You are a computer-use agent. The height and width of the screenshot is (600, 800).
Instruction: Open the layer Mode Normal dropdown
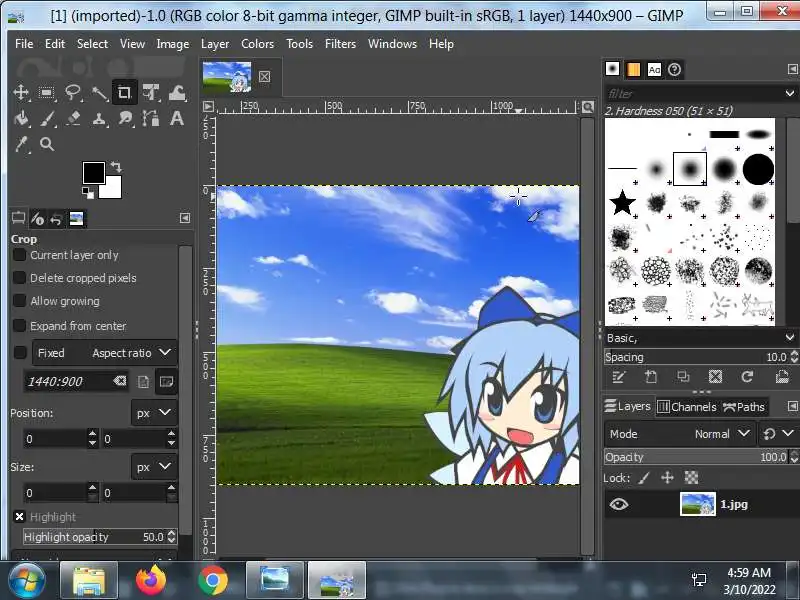pyautogui.click(x=680, y=434)
